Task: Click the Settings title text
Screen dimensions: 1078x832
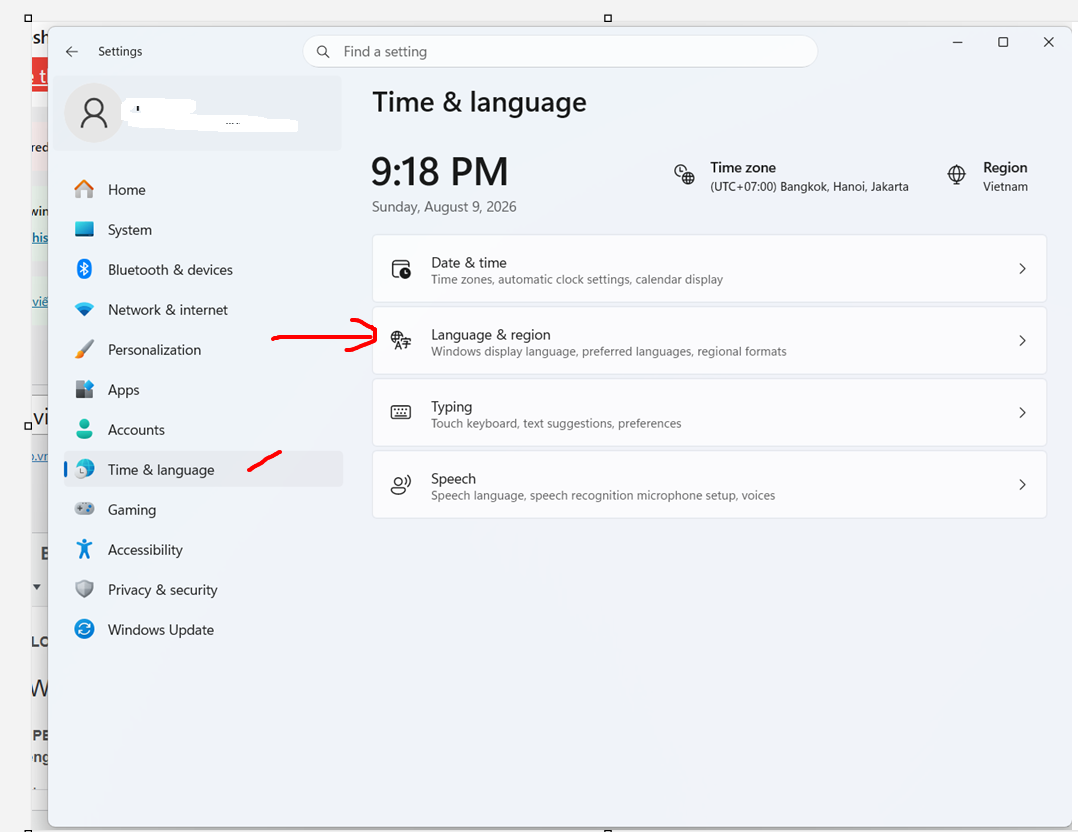Action: [120, 52]
